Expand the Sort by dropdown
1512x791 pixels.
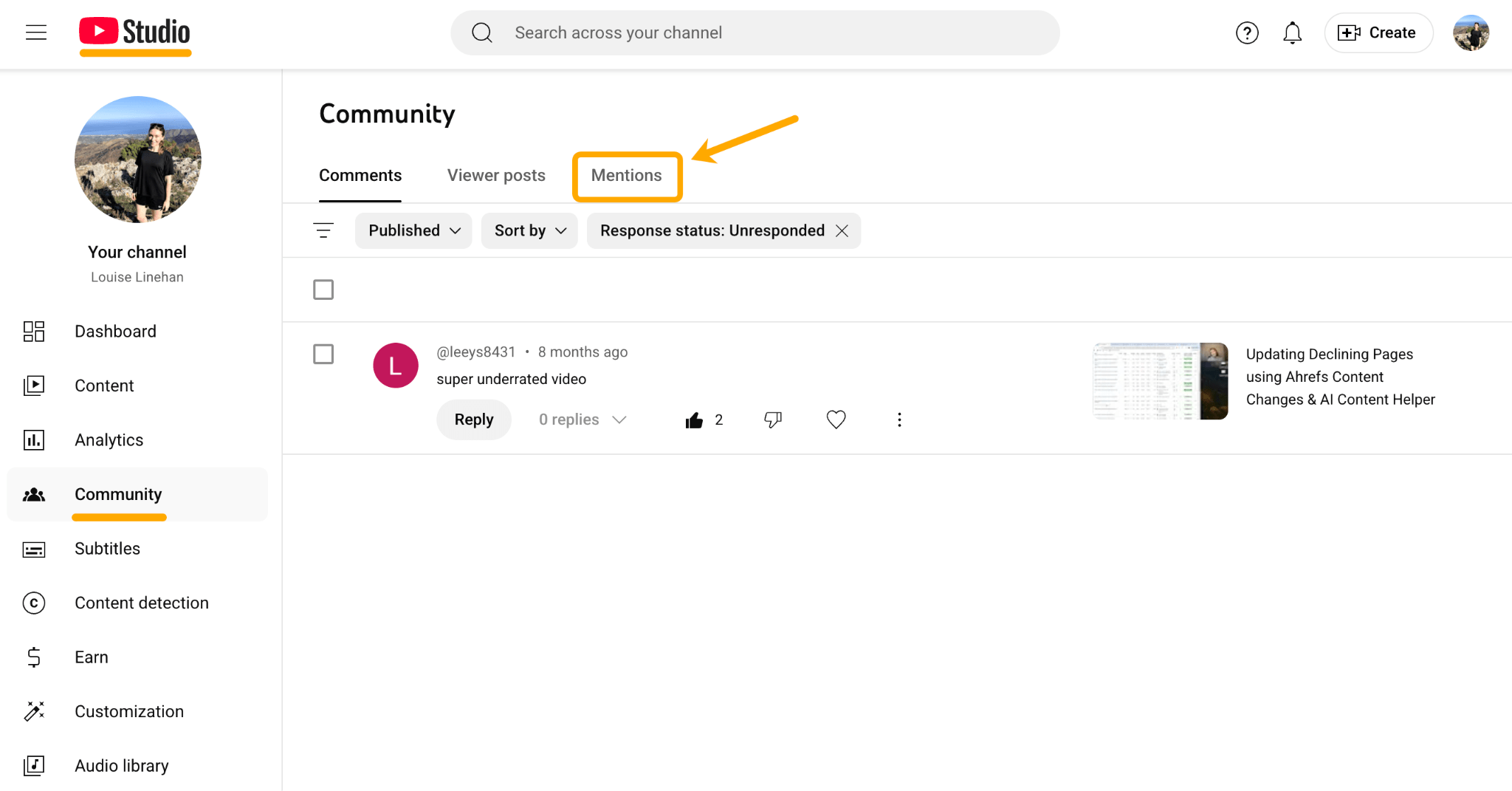[529, 230]
